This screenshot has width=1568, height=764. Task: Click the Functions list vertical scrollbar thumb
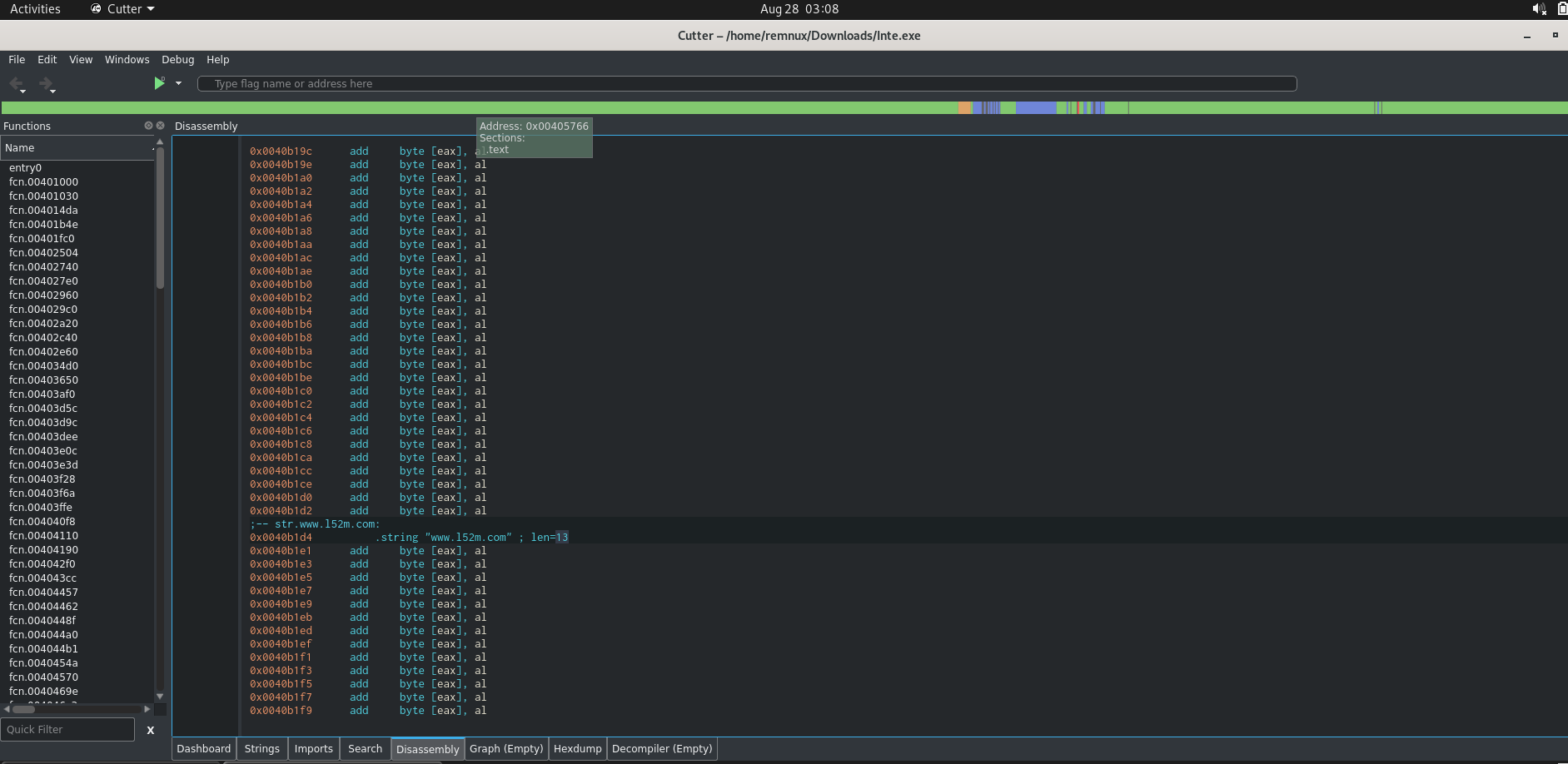[160, 218]
